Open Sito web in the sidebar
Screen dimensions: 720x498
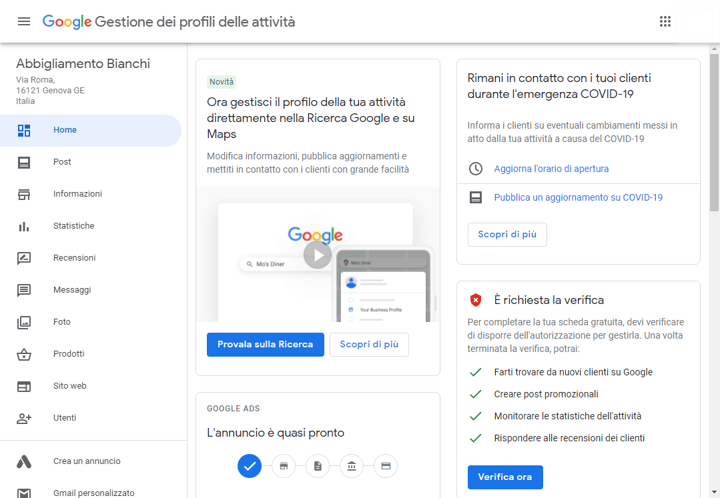point(90,386)
